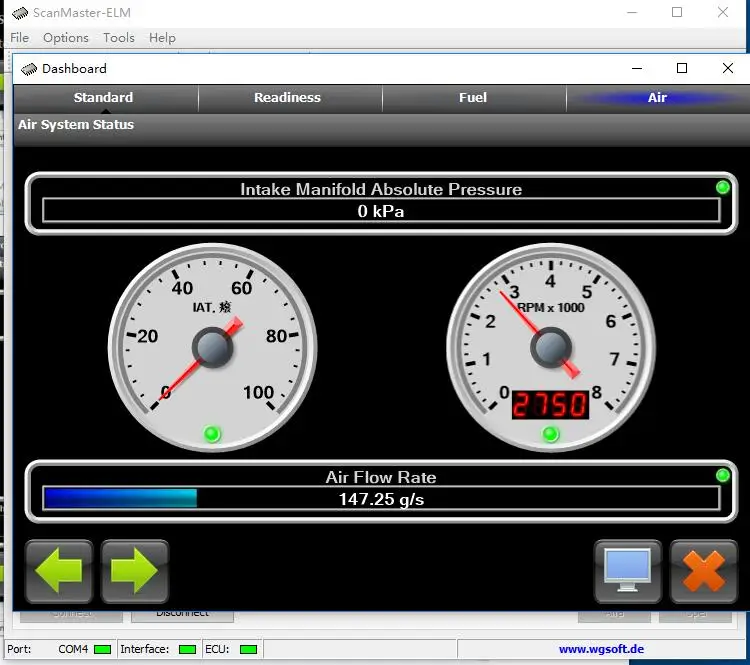
Task: Click the COM4 port green status indicator
Action: 102,649
